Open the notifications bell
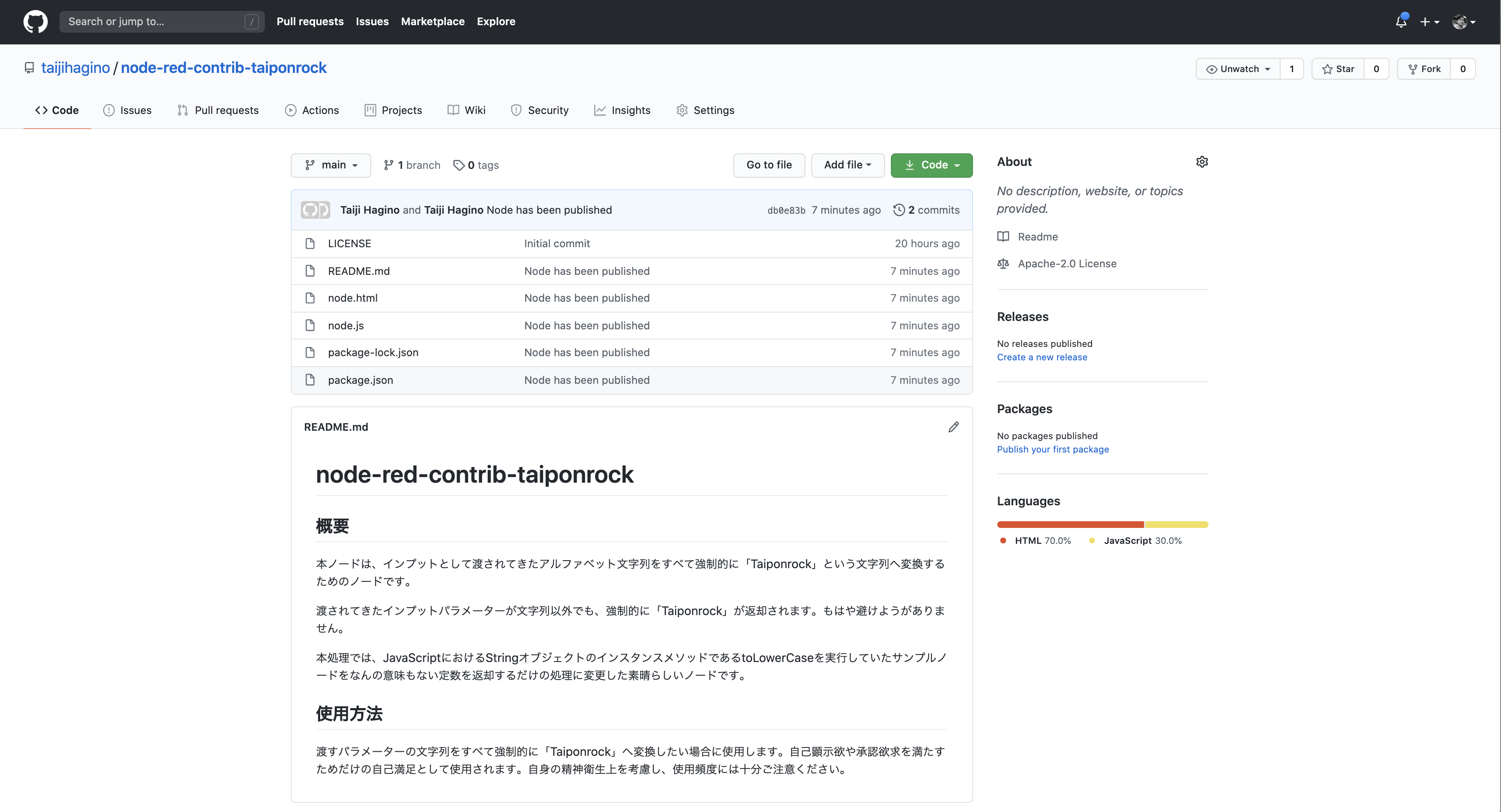The width and height of the screenshot is (1501, 812). coord(1401,21)
